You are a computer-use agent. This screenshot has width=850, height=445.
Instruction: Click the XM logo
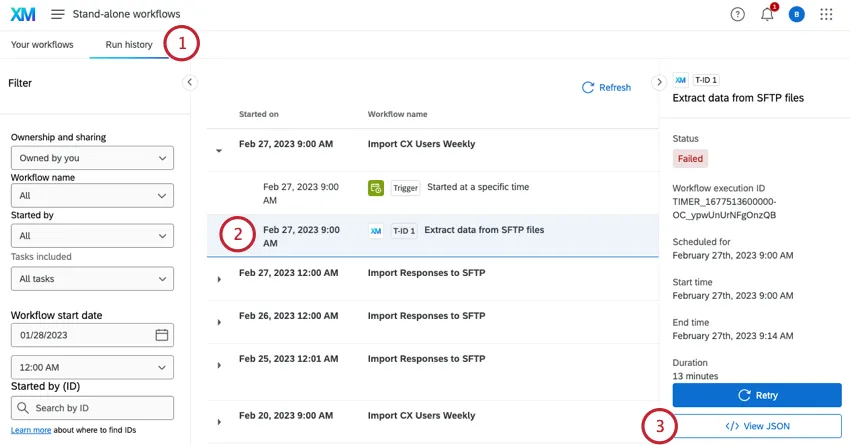point(21,14)
